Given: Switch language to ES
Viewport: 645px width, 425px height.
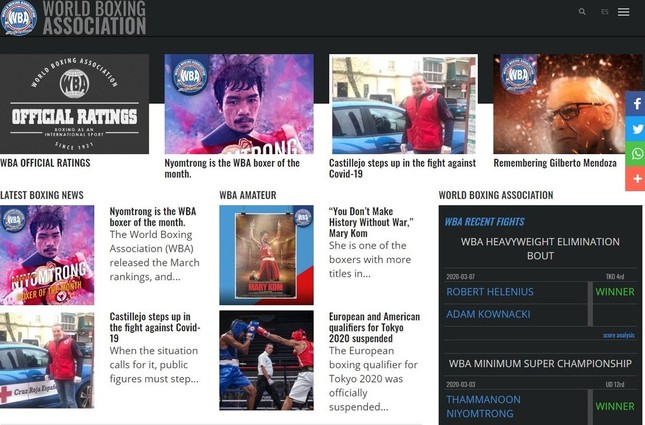Looking at the screenshot, I should pos(604,12).
